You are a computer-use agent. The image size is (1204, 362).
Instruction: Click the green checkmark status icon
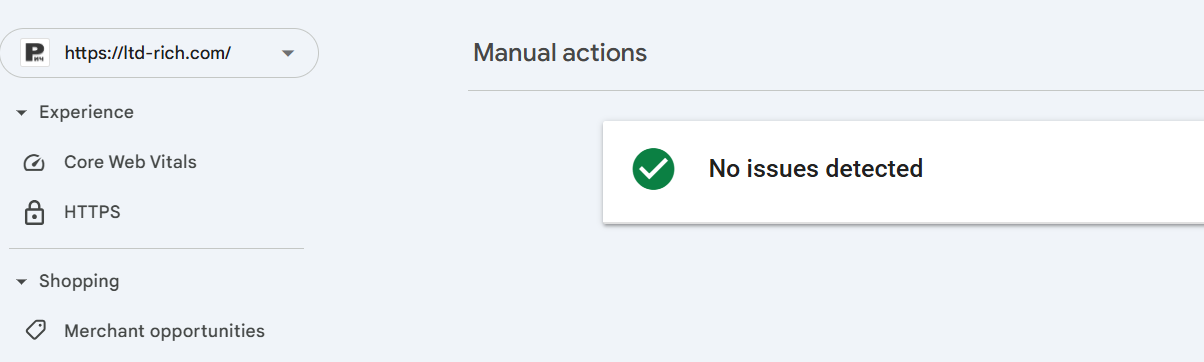[653, 169]
